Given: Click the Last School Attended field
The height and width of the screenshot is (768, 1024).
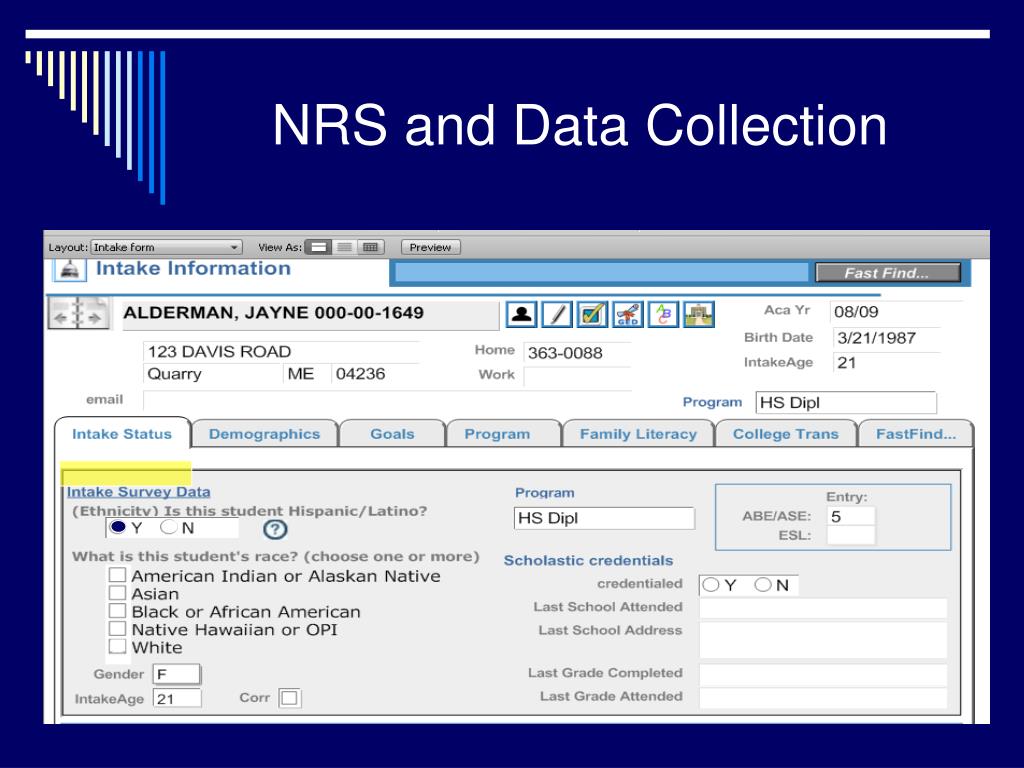Looking at the screenshot, I should (823, 607).
